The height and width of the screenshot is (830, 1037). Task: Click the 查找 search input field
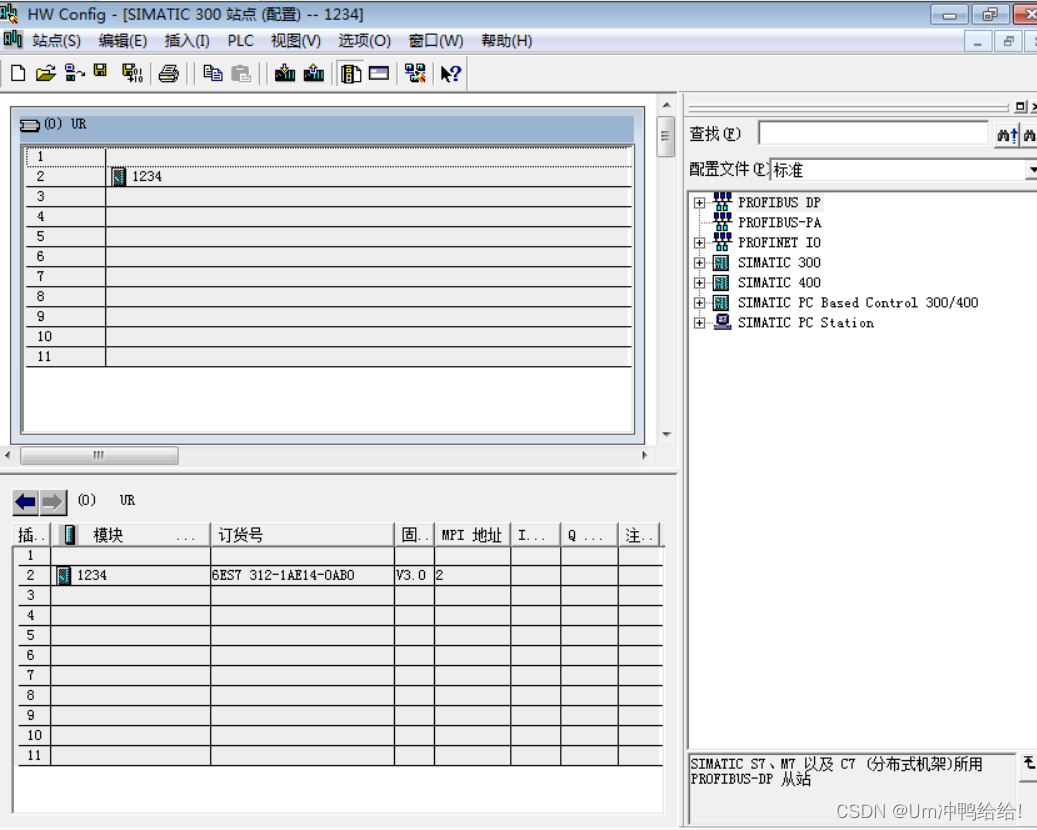874,134
